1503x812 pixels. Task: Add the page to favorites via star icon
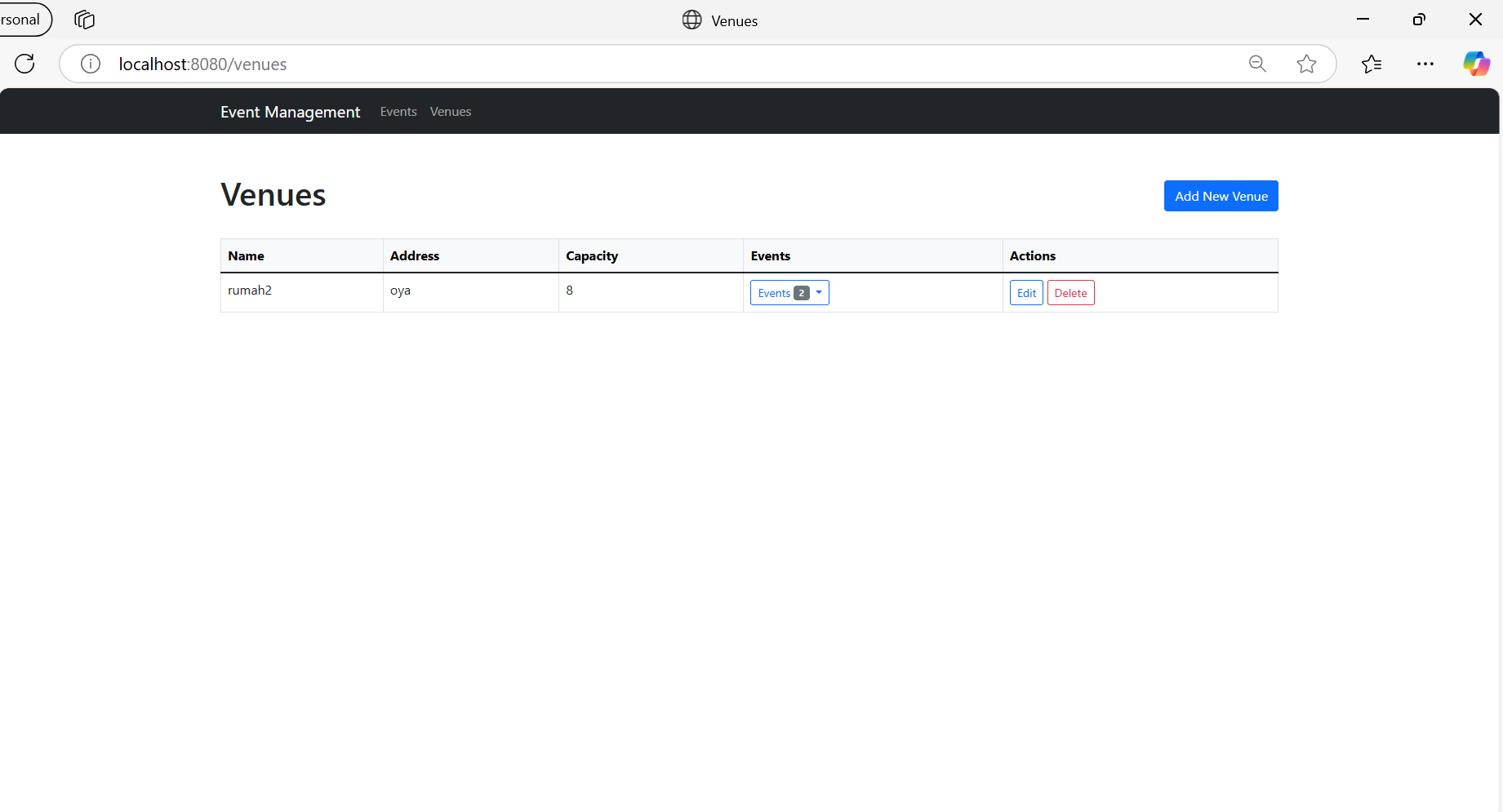(1306, 64)
